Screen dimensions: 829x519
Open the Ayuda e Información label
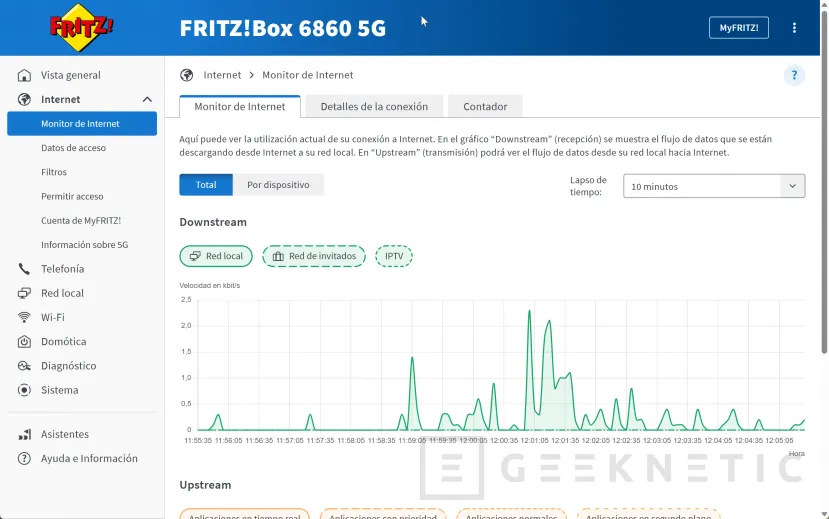point(89,459)
